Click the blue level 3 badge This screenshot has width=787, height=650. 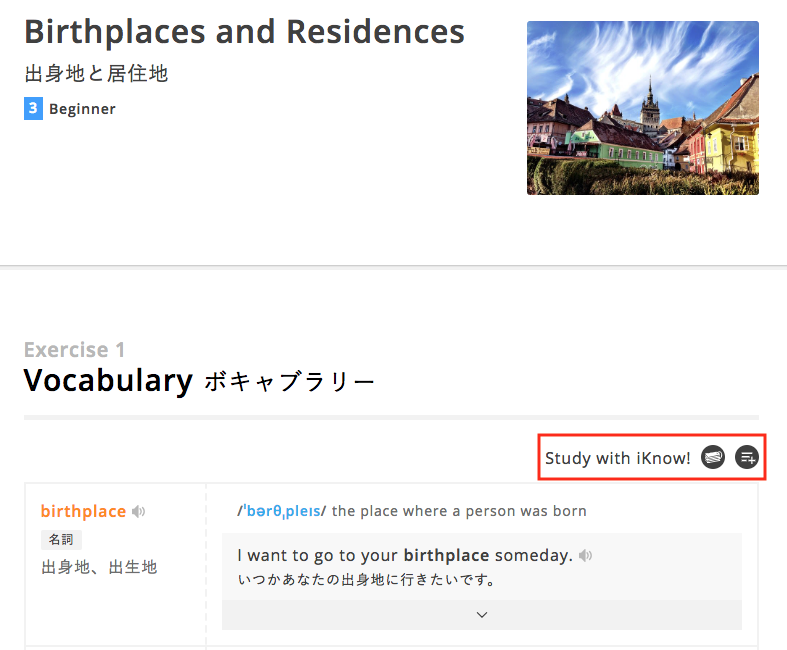(33, 108)
